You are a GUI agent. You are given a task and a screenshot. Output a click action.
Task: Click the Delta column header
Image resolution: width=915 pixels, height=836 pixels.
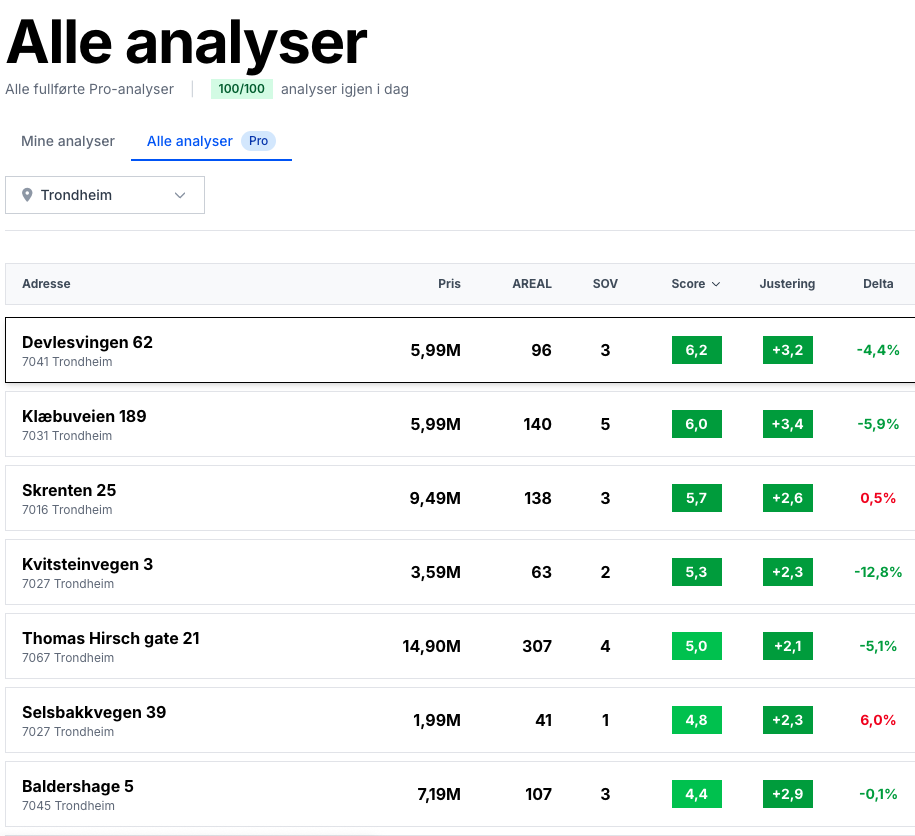(x=878, y=284)
